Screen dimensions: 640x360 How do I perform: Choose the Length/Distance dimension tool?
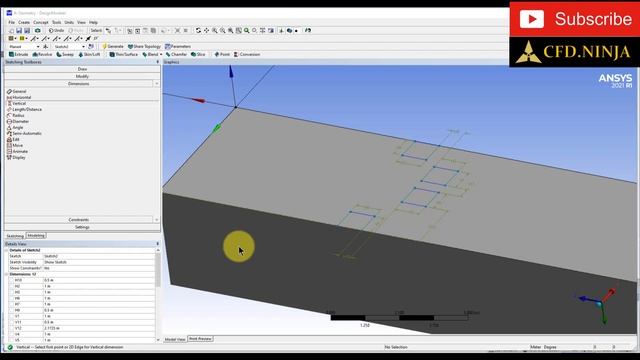tap(24, 109)
